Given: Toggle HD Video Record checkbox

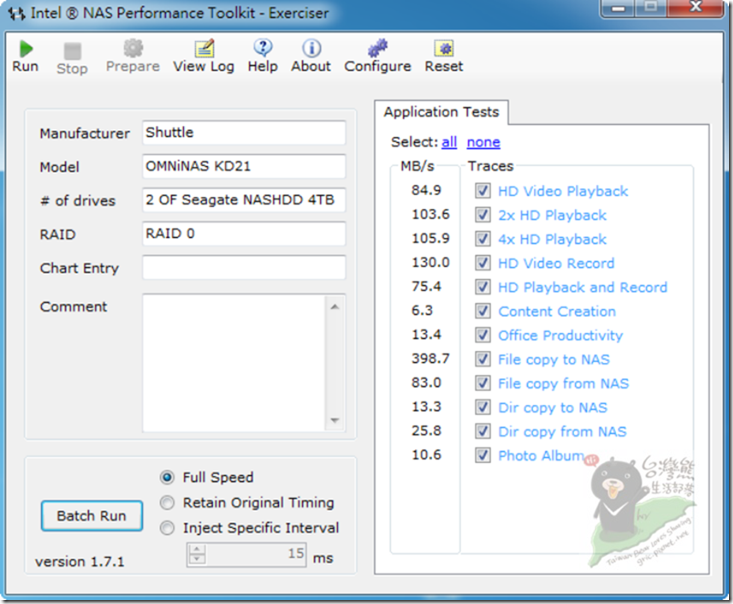Looking at the screenshot, I should [x=483, y=263].
